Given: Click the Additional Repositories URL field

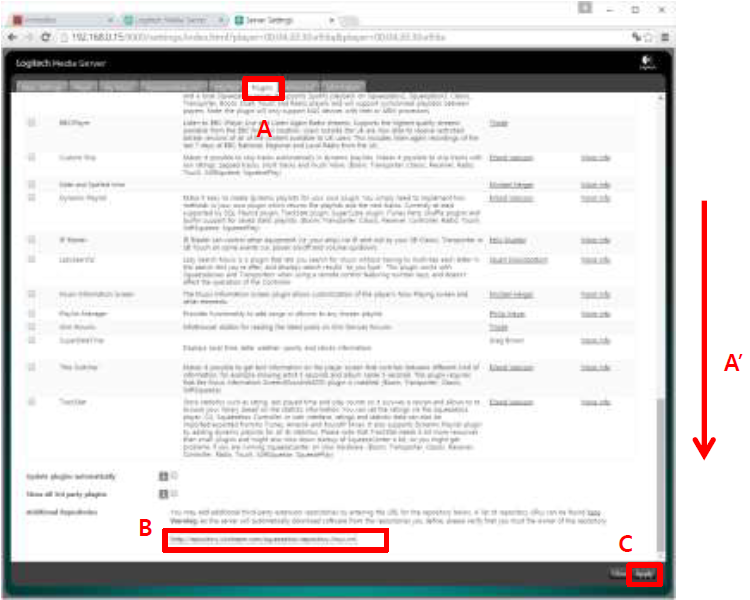Looking at the screenshot, I should pyautogui.click(x=275, y=541).
